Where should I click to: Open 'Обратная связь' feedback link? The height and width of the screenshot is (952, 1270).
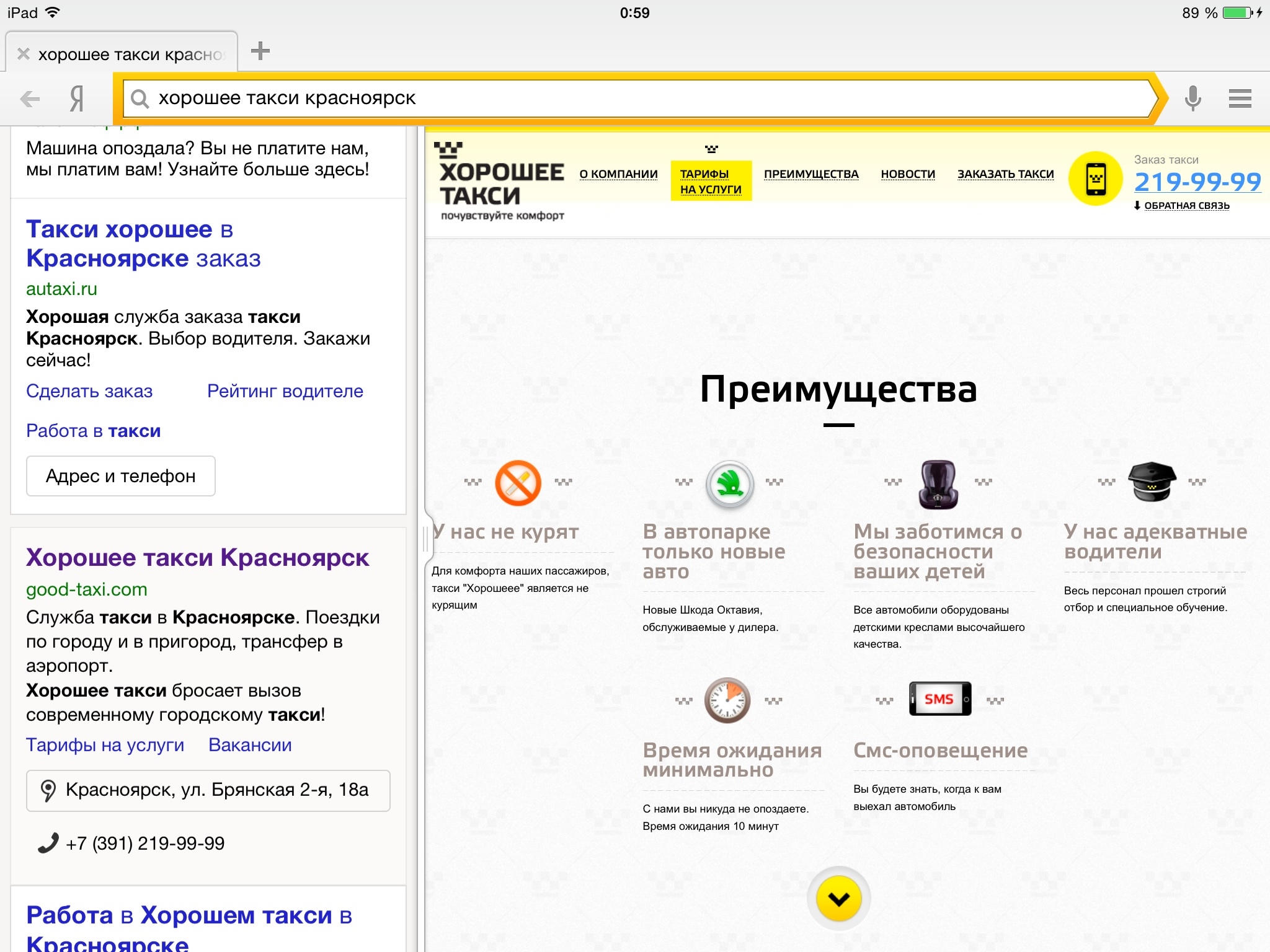(1187, 206)
